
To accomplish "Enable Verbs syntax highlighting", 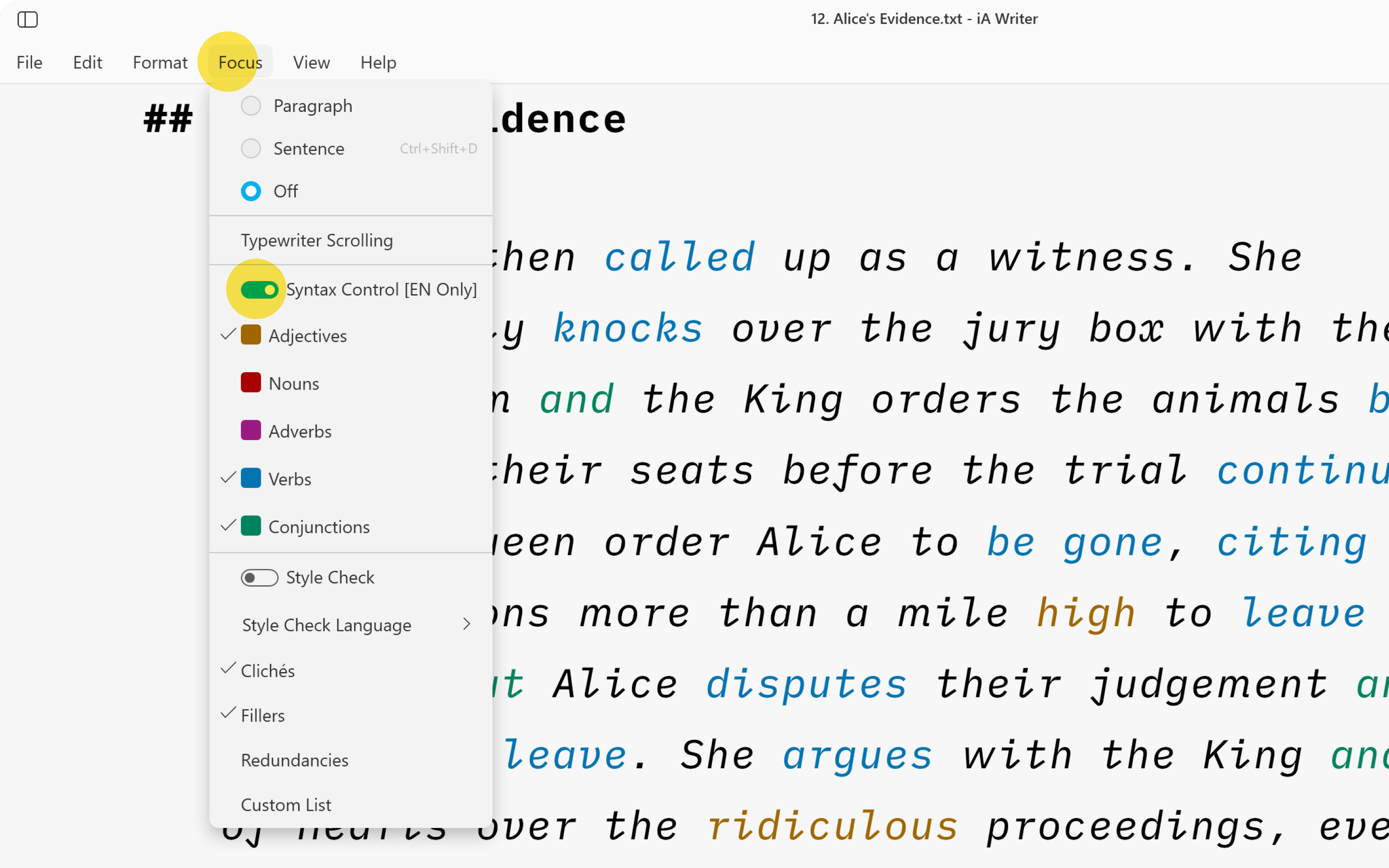I will [289, 478].
